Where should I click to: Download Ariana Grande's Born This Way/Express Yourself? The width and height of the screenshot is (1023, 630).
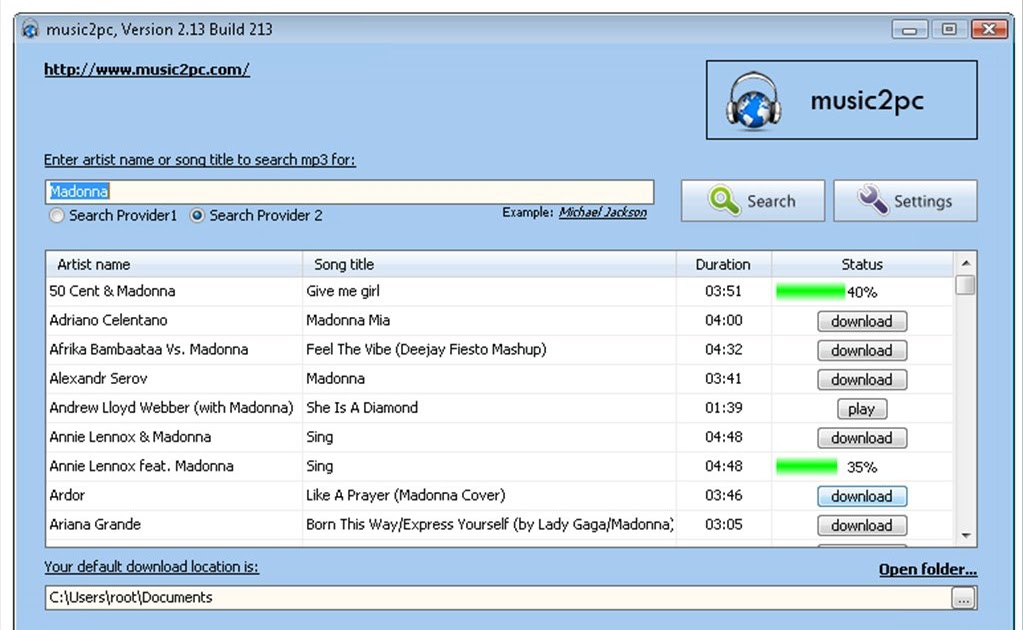coord(862,526)
